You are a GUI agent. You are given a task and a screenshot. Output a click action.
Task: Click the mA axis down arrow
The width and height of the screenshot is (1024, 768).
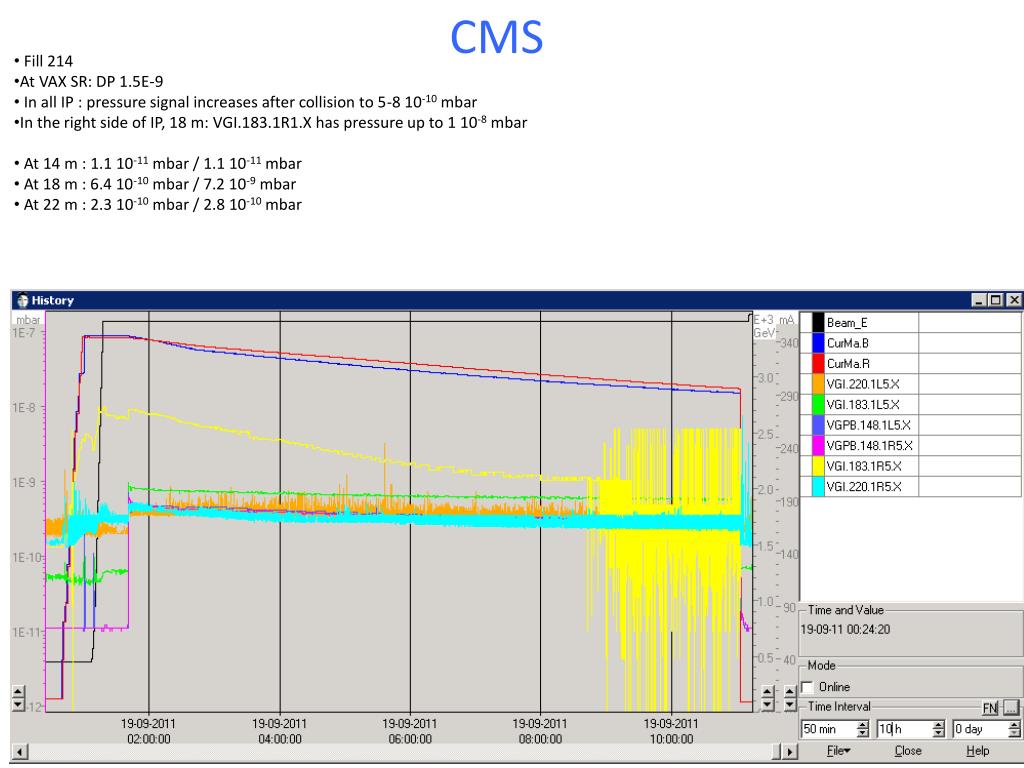tap(790, 705)
